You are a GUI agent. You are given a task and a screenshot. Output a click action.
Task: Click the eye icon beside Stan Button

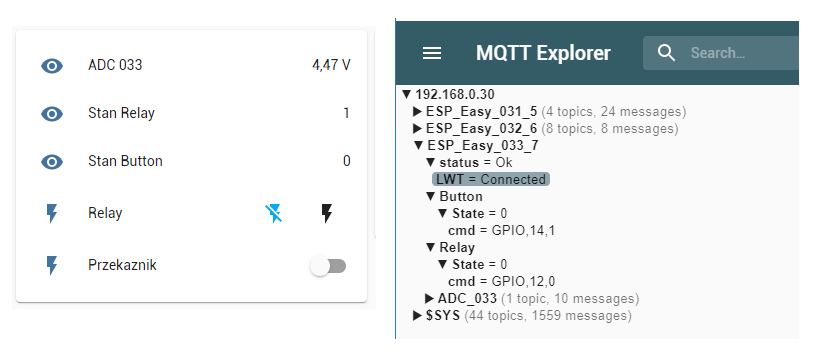[52, 161]
